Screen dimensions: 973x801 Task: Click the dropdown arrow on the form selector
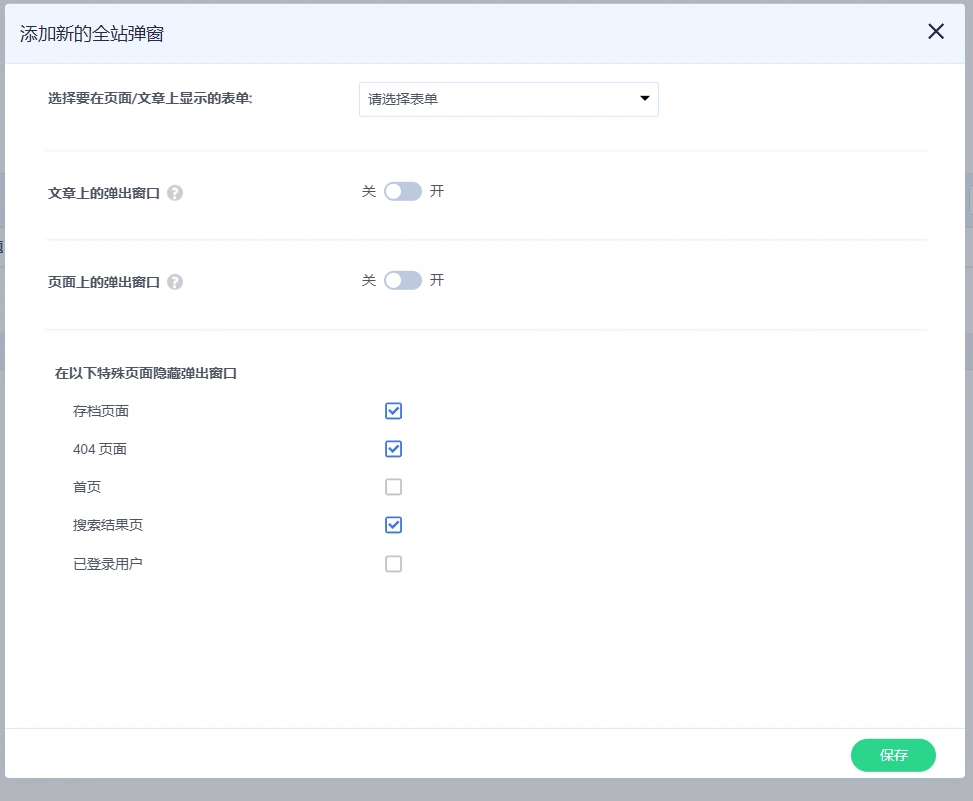click(644, 99)
